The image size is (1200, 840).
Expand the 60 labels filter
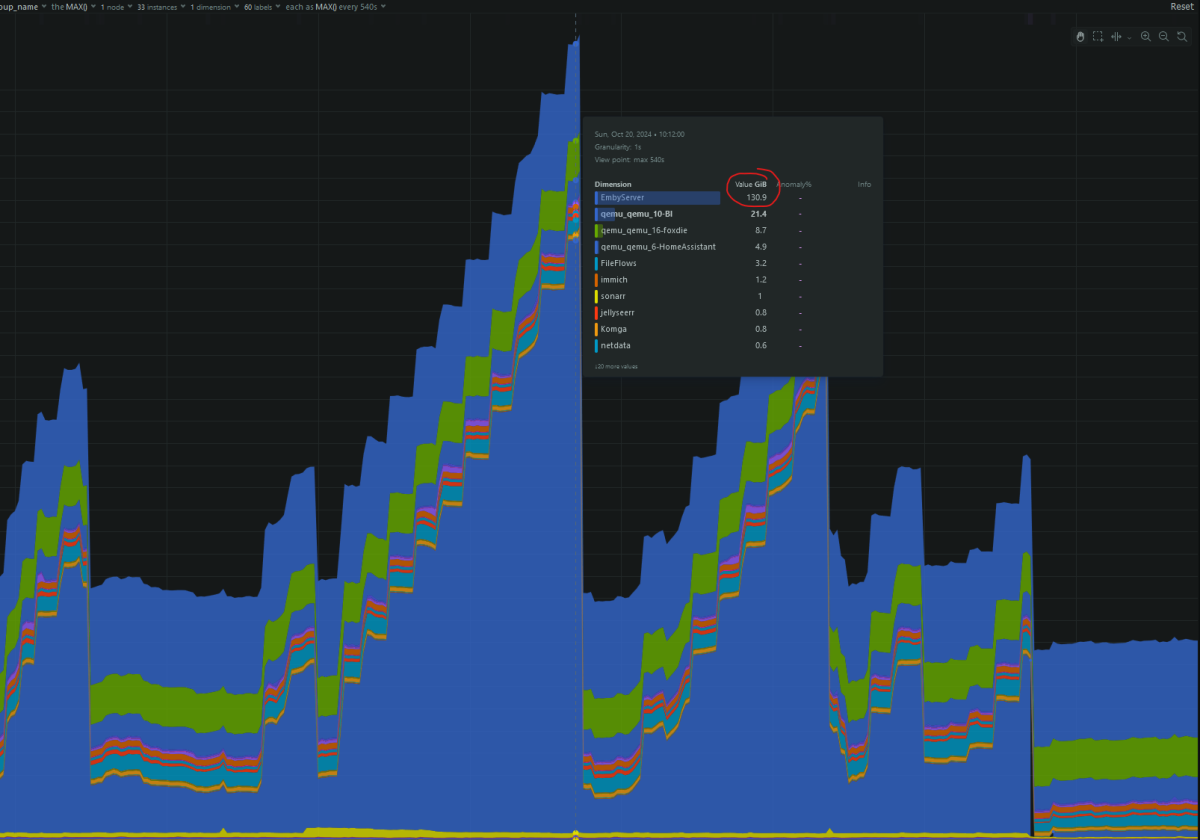point(262,6)
